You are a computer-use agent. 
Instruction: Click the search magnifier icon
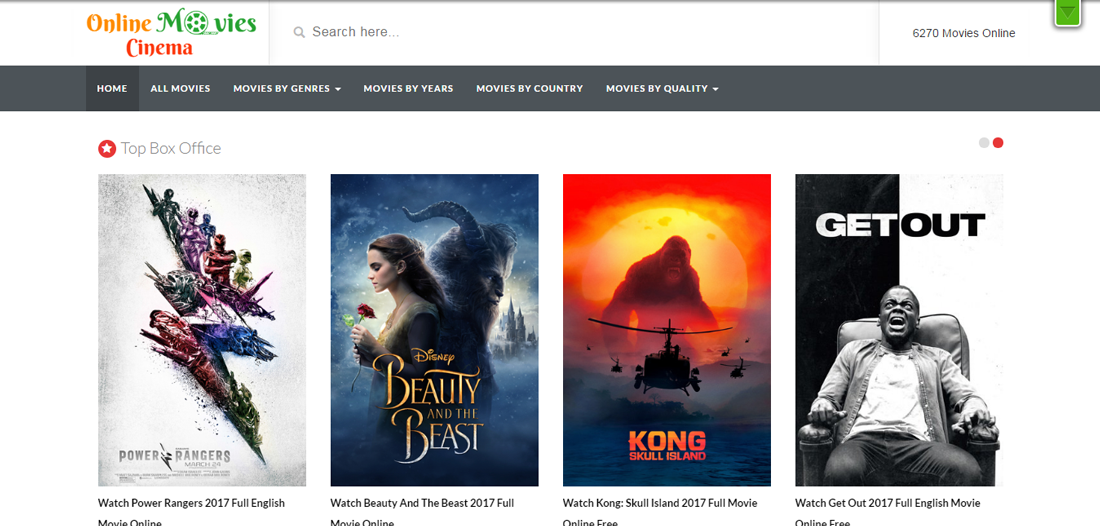tap(299, 32)
